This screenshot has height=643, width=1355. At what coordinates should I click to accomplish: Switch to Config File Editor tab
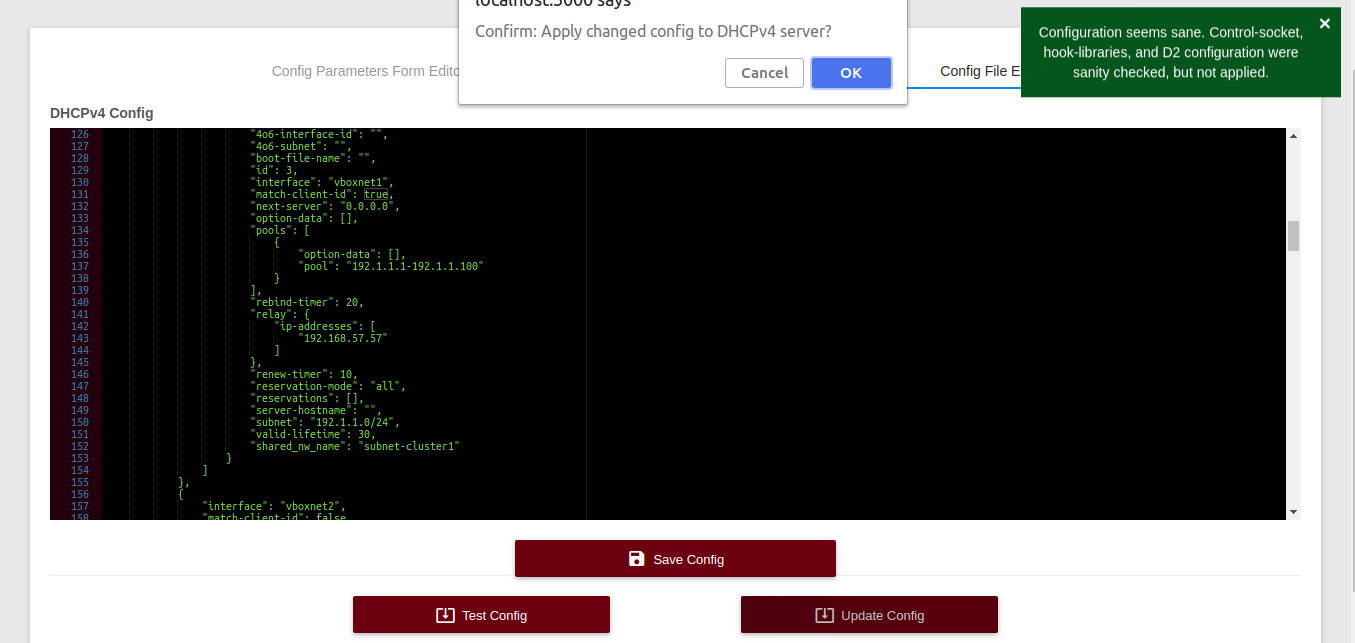(x=980, y=71)
